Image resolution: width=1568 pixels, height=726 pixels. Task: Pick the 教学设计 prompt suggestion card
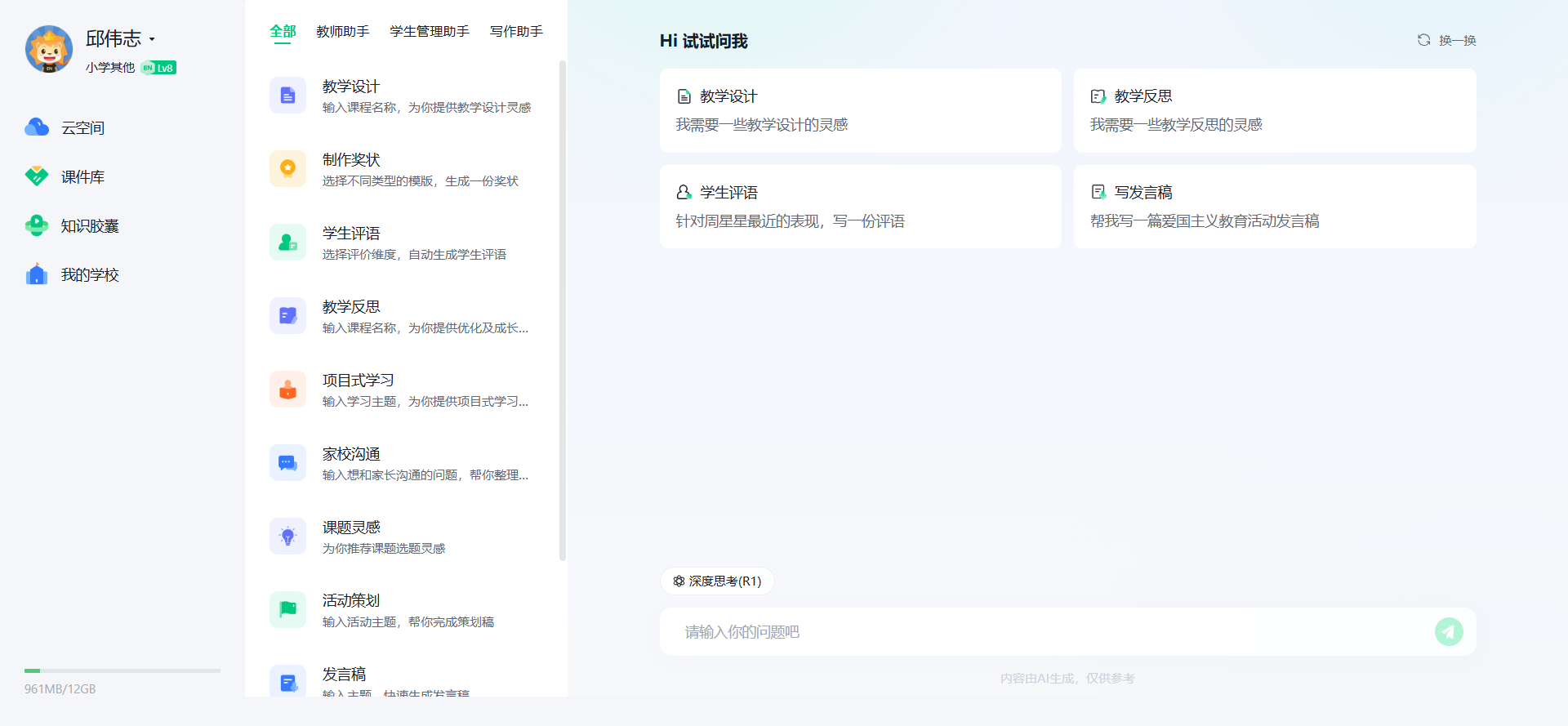pos(860,110)
